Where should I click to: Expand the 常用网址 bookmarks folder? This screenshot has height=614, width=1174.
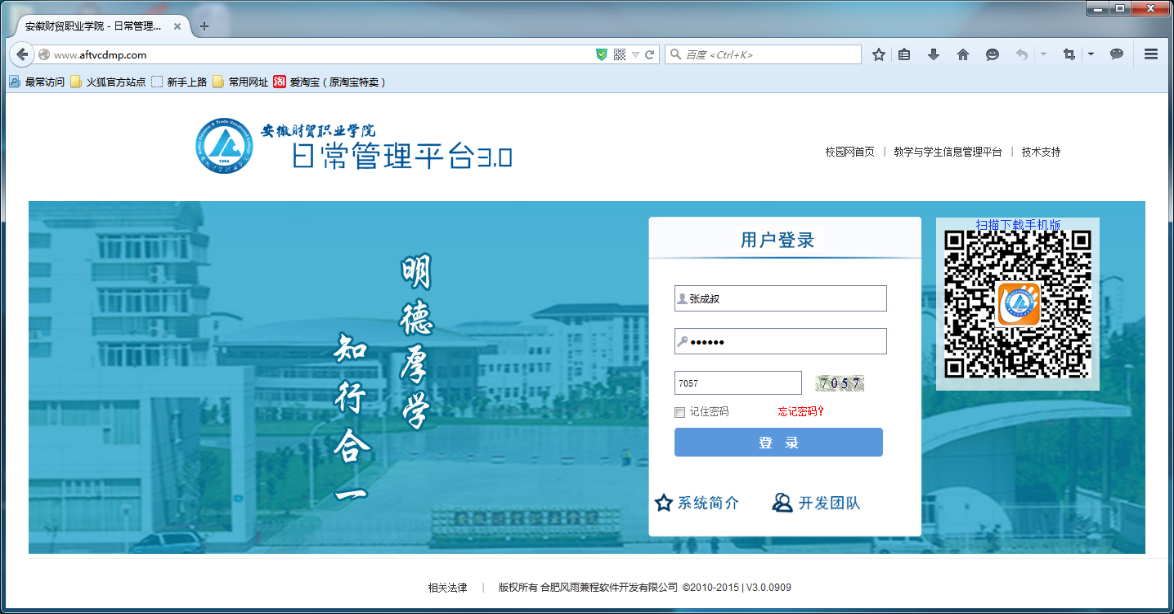pos(240,82)
